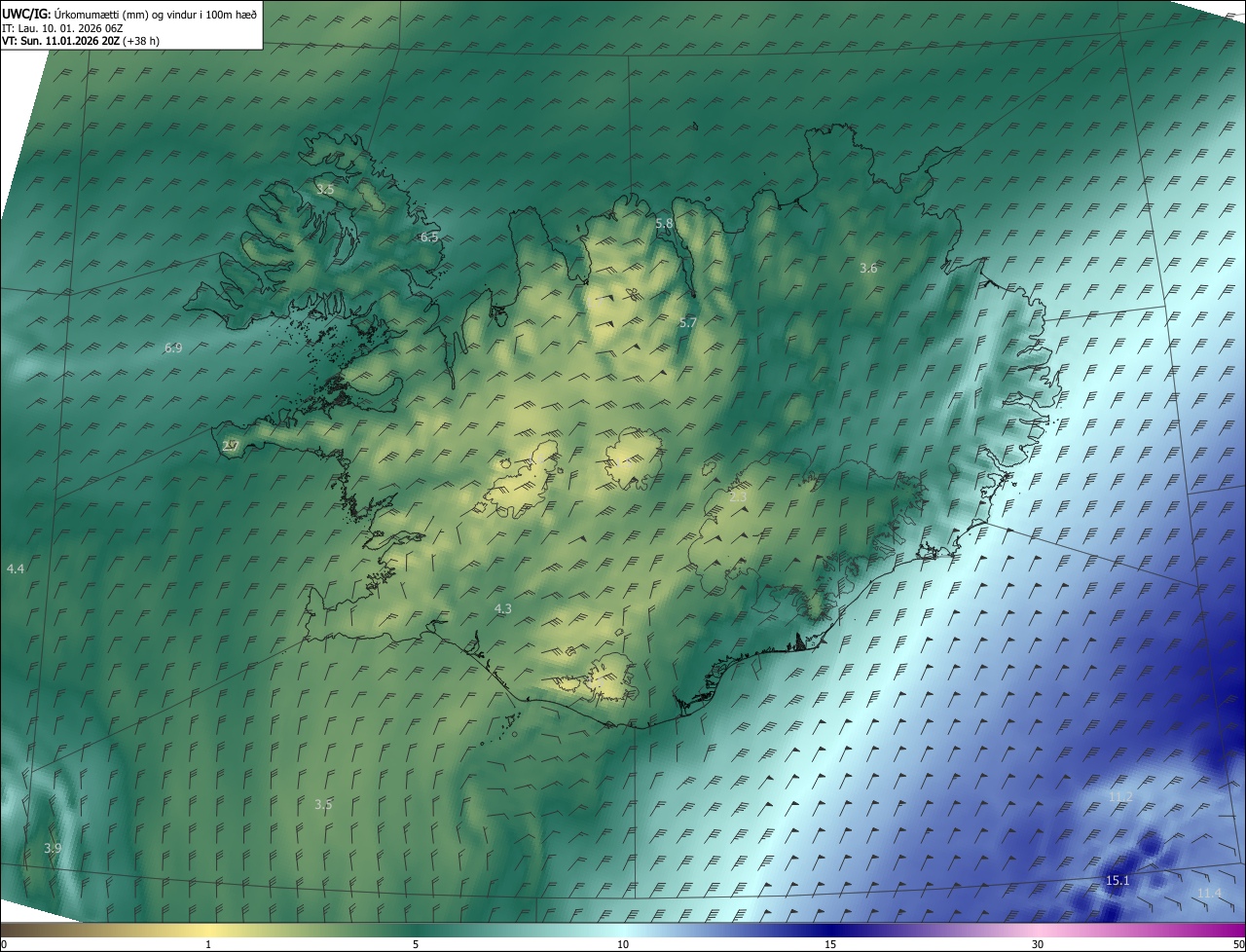
Task: Click the 4.4 value on the map
Action: click(15, 568)
